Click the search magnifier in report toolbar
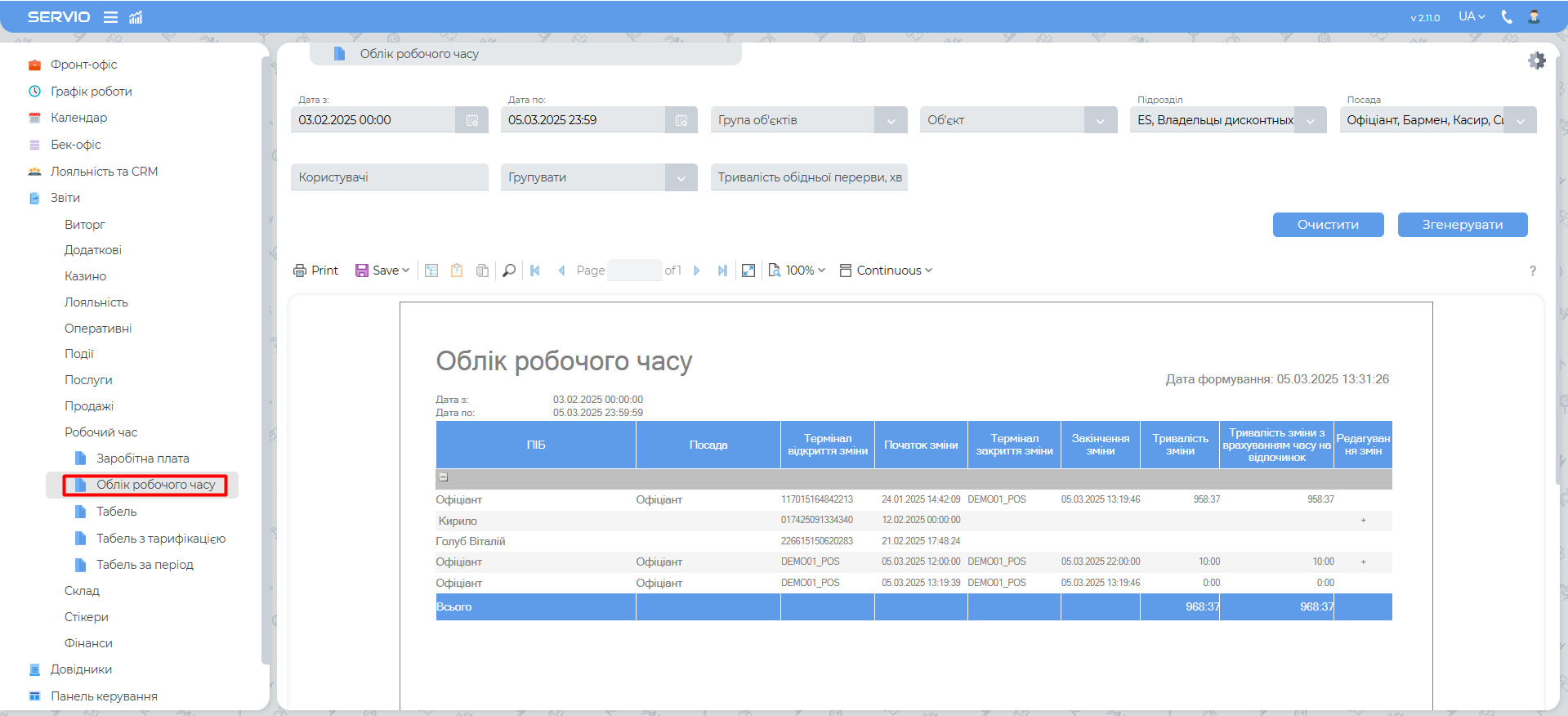The image size is (1568, 716). coord(509,271)
